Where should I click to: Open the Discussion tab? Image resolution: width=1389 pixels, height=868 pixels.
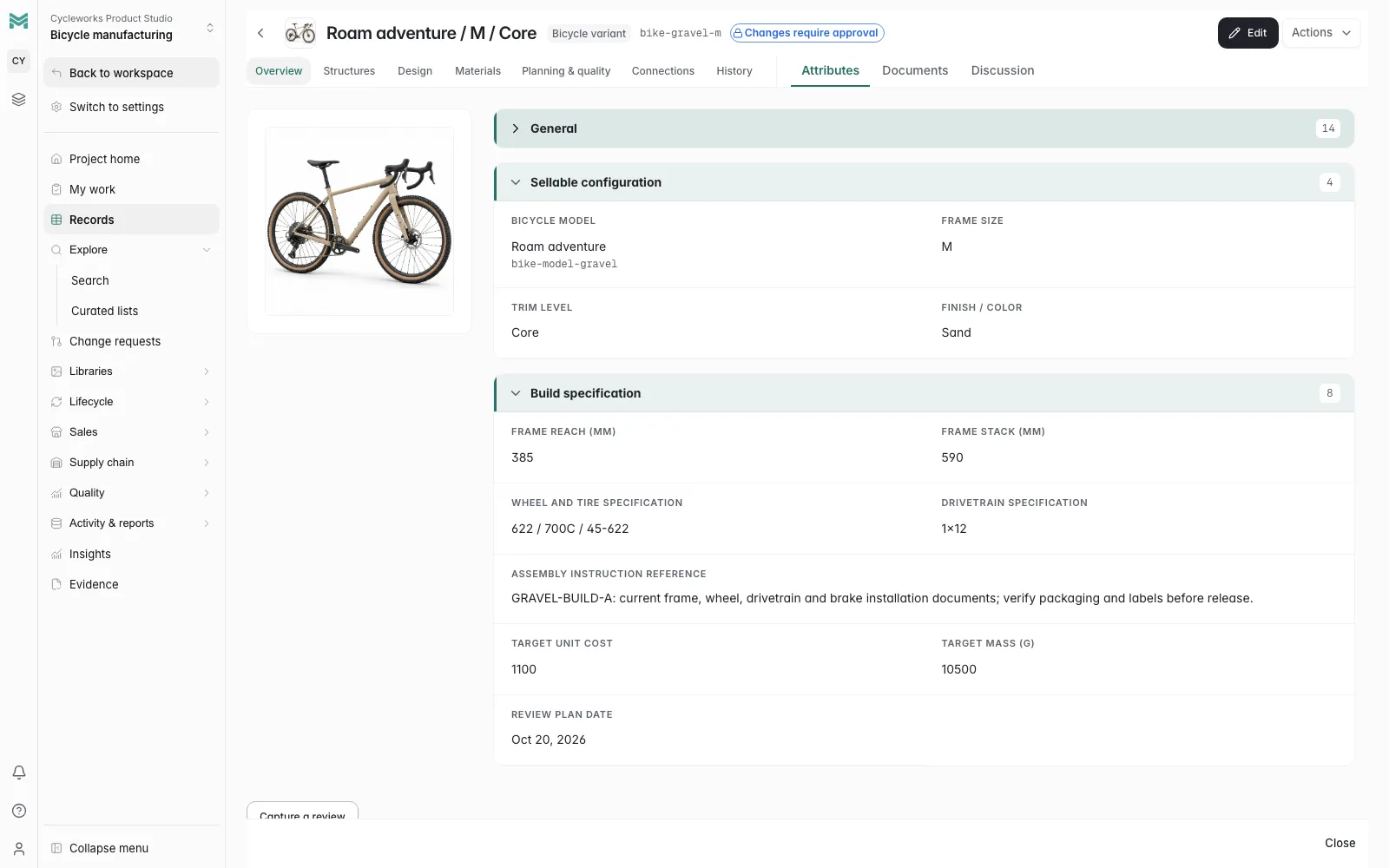coord(1003,70)
